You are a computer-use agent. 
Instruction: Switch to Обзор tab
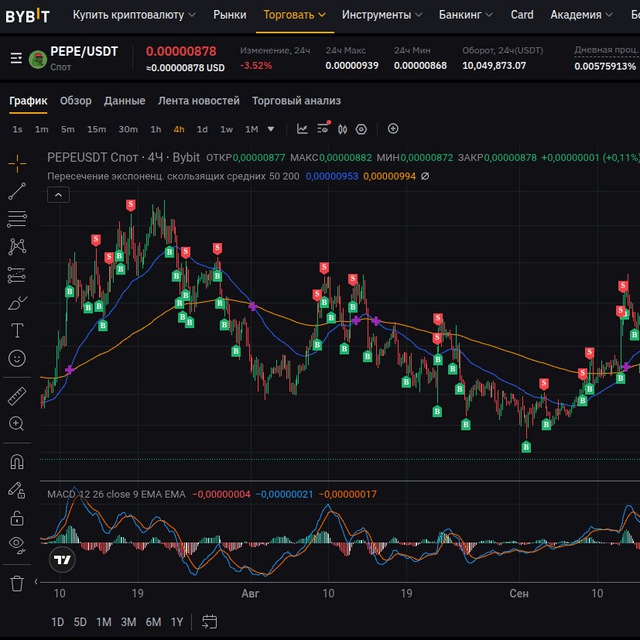[76, 100]
